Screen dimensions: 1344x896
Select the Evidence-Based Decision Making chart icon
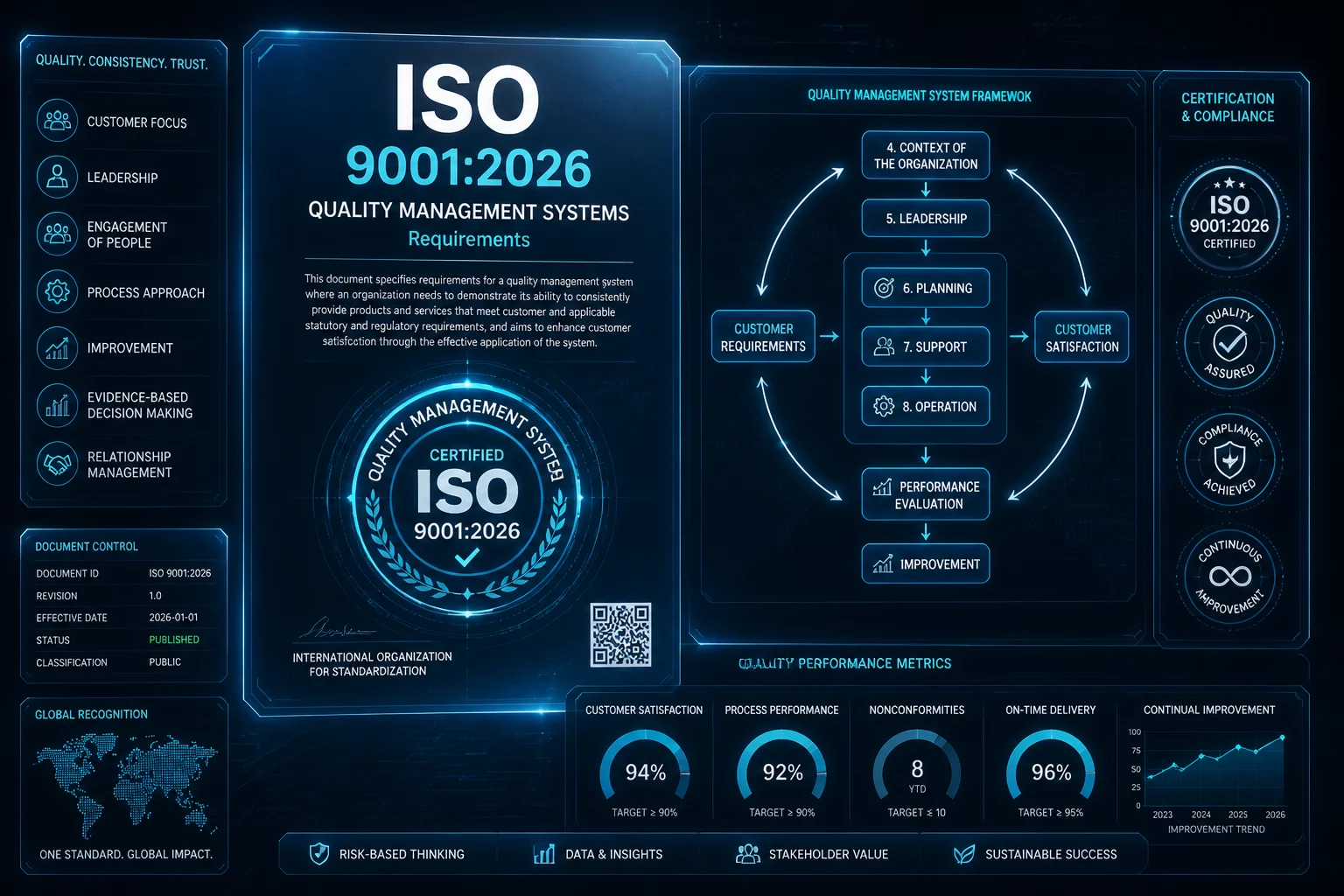click(57, 404)
